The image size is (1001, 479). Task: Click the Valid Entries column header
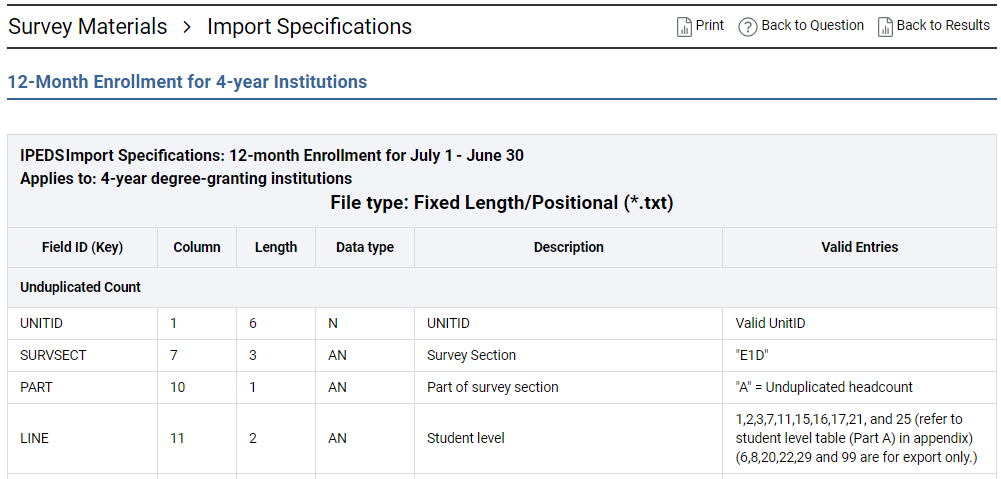[859, 247]
